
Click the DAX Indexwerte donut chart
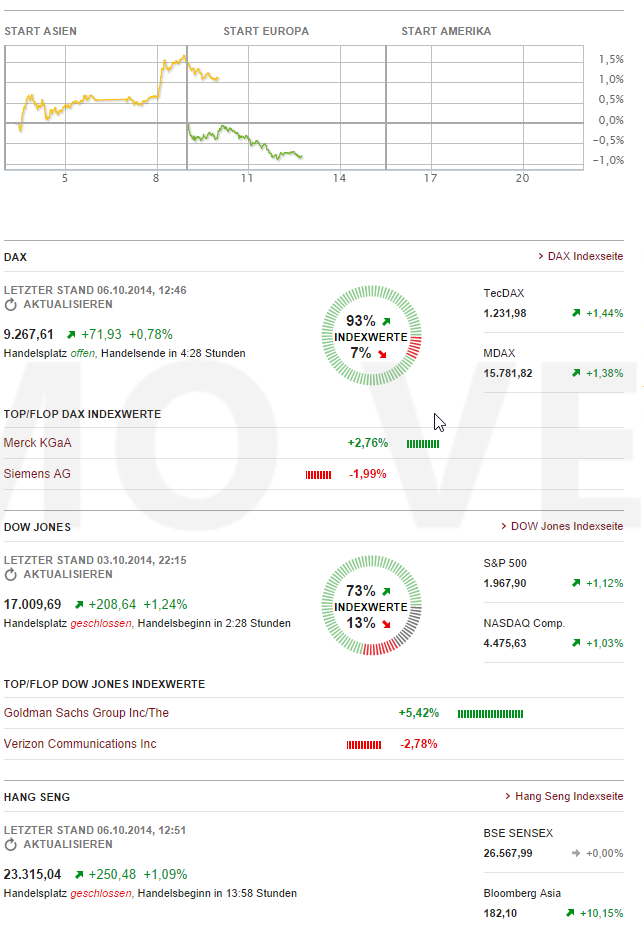[x=371, y=337]
